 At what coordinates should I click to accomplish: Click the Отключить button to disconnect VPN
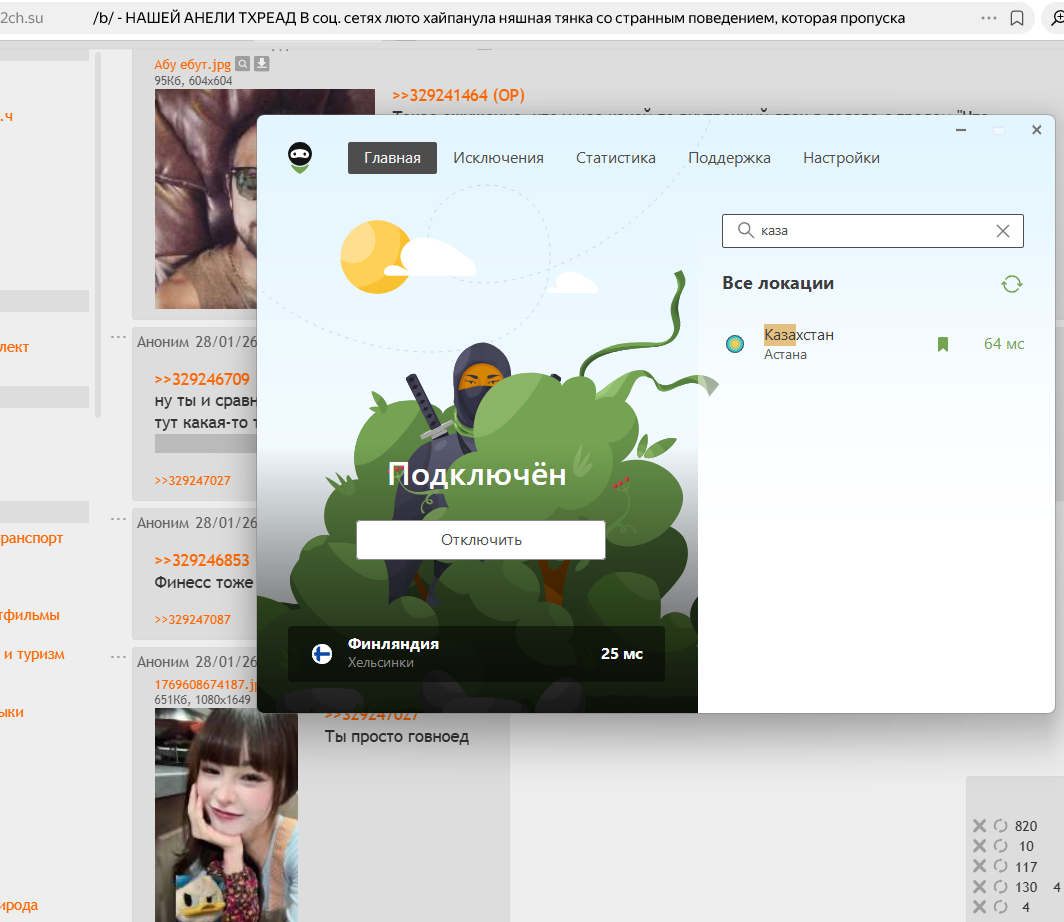coord(481,540)
